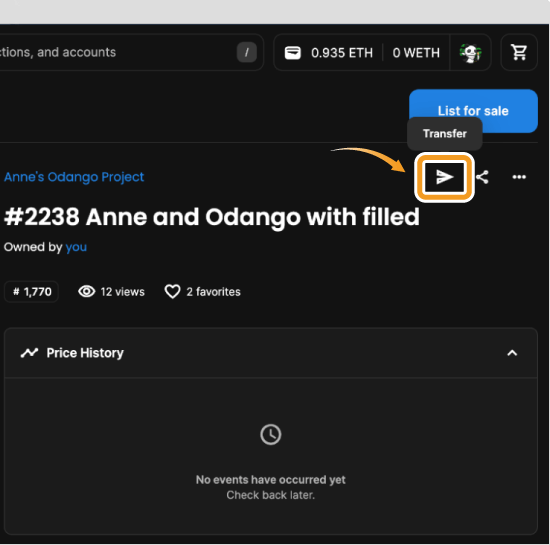Click the Price History trend chart icon

[29, 353]
